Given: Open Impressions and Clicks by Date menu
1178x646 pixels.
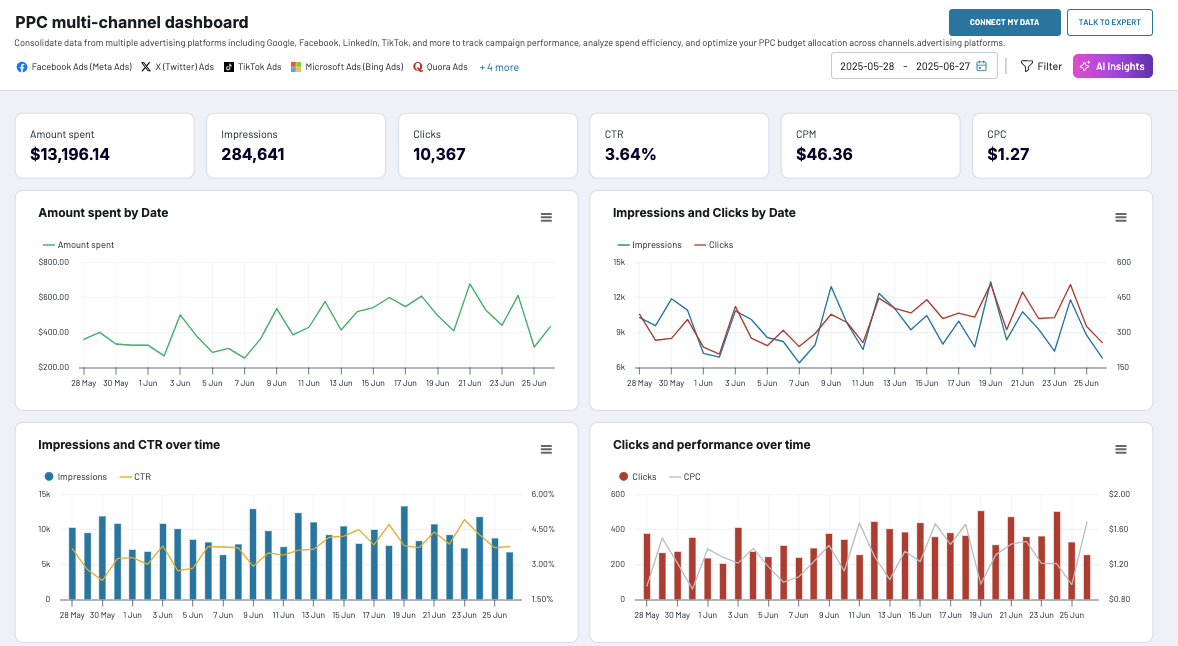Looking at the screenshot, I should (x=1121, y=218).
